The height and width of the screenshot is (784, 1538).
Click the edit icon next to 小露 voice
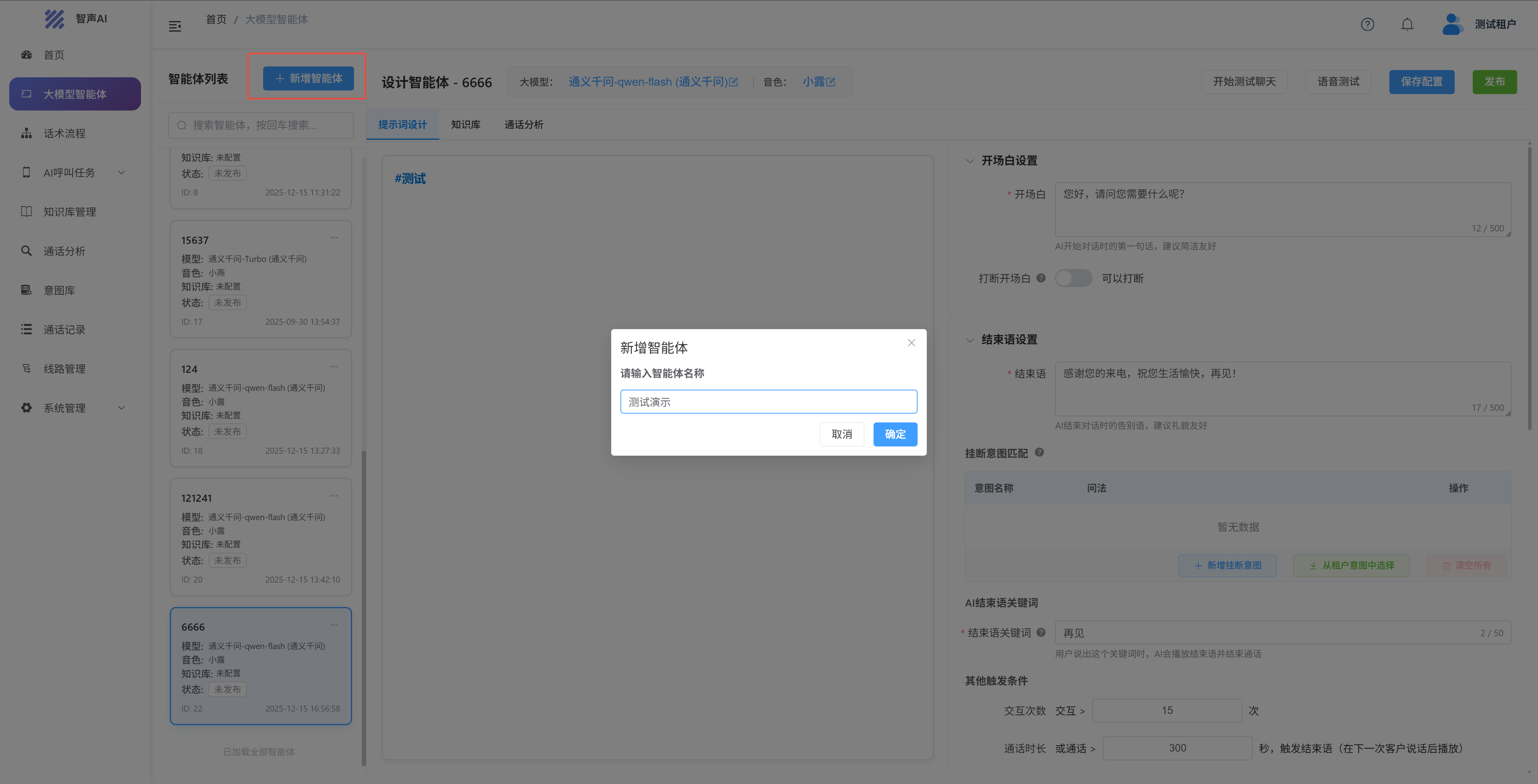831,82
